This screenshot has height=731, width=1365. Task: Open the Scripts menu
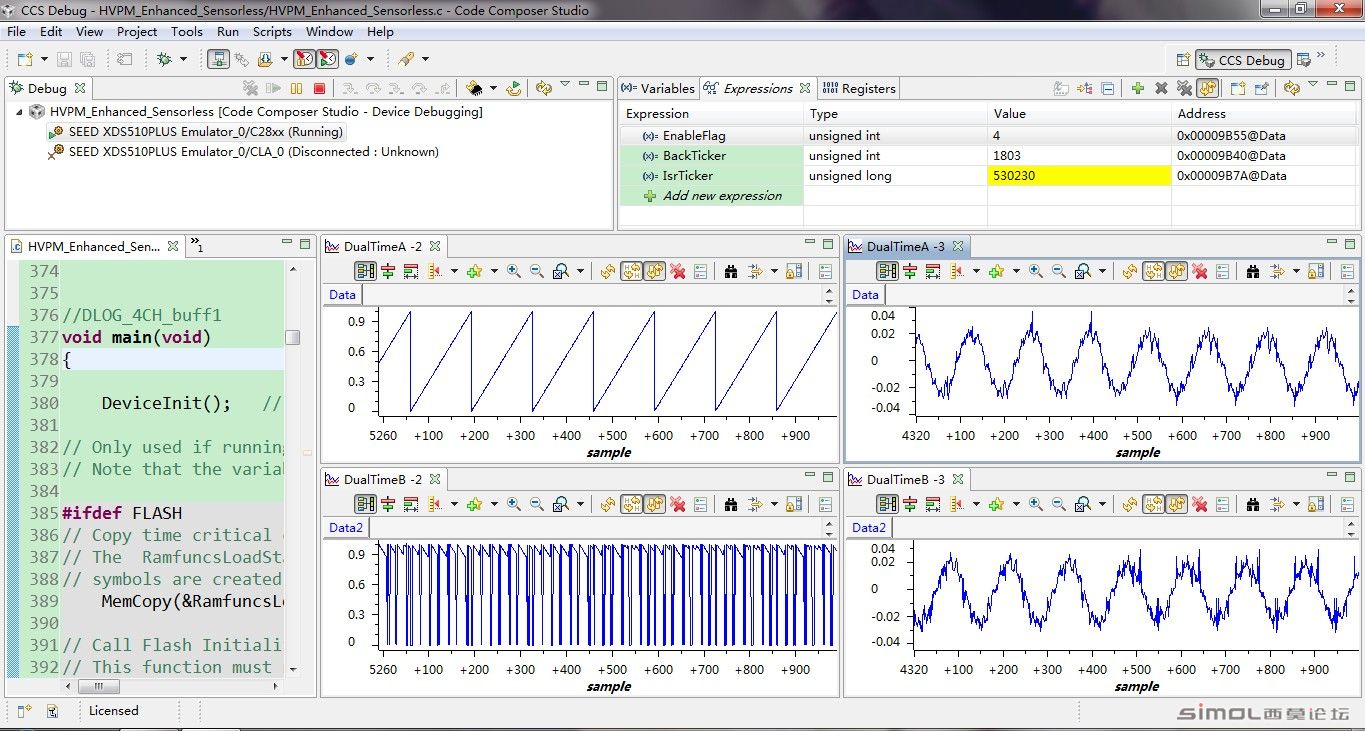pyautogui.click(x=272, y=31)
